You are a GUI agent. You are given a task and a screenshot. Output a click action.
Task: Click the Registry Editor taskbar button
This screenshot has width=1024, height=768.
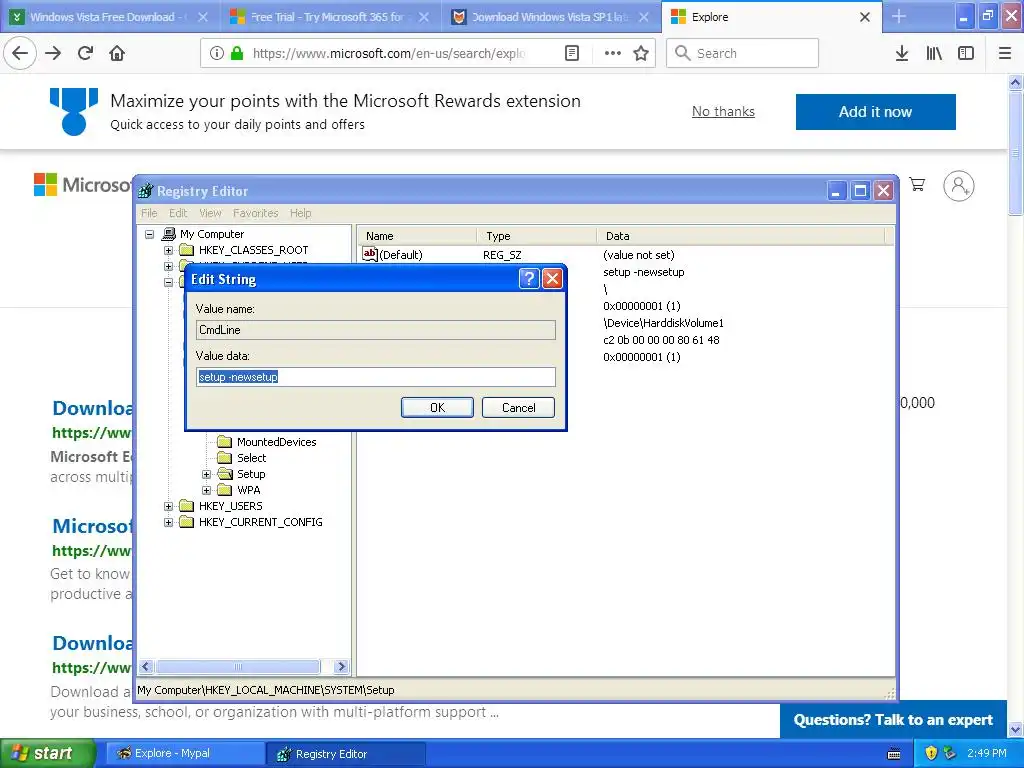click(346, 754)
